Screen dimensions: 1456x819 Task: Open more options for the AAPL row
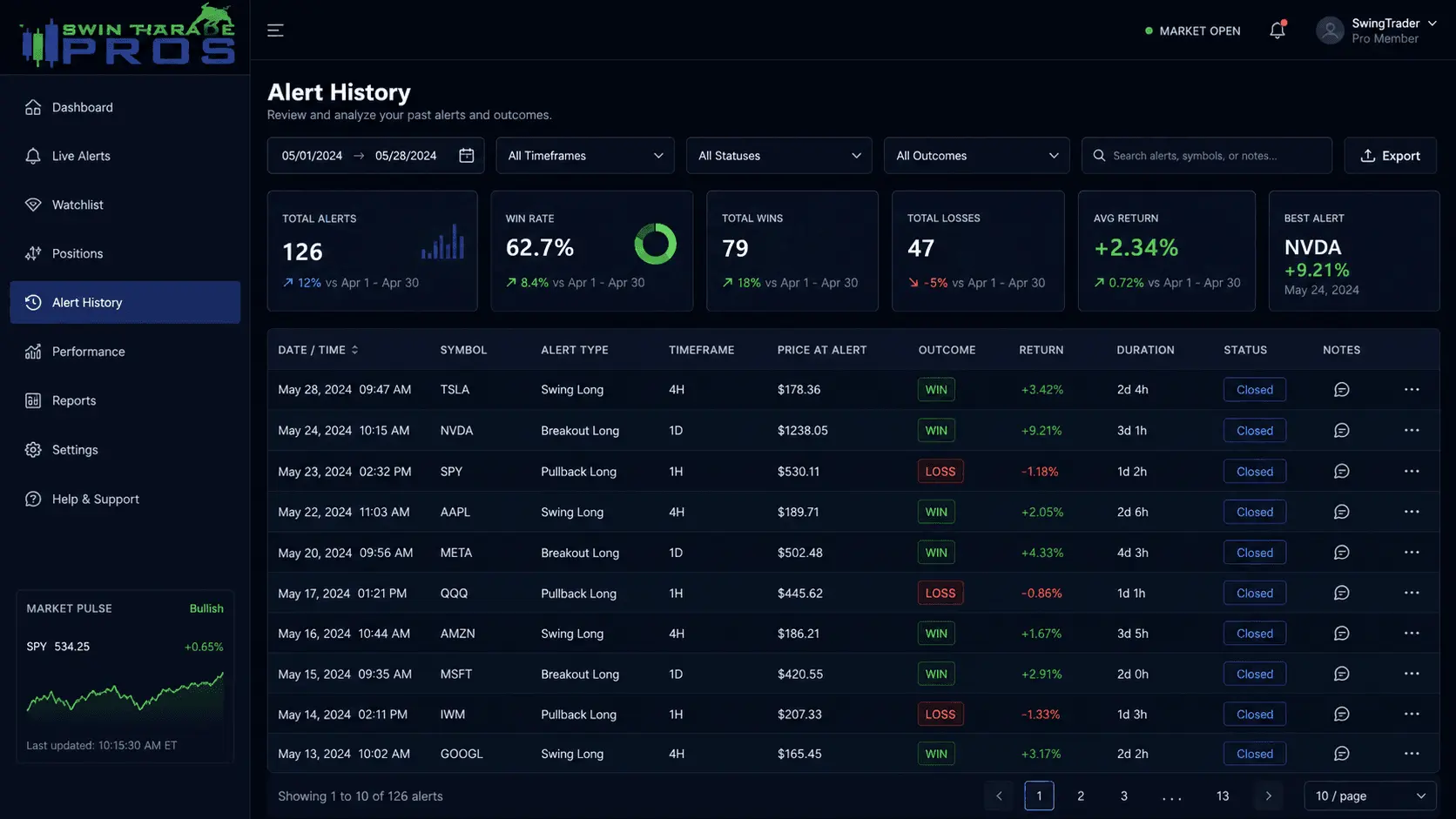[1412, 512]
